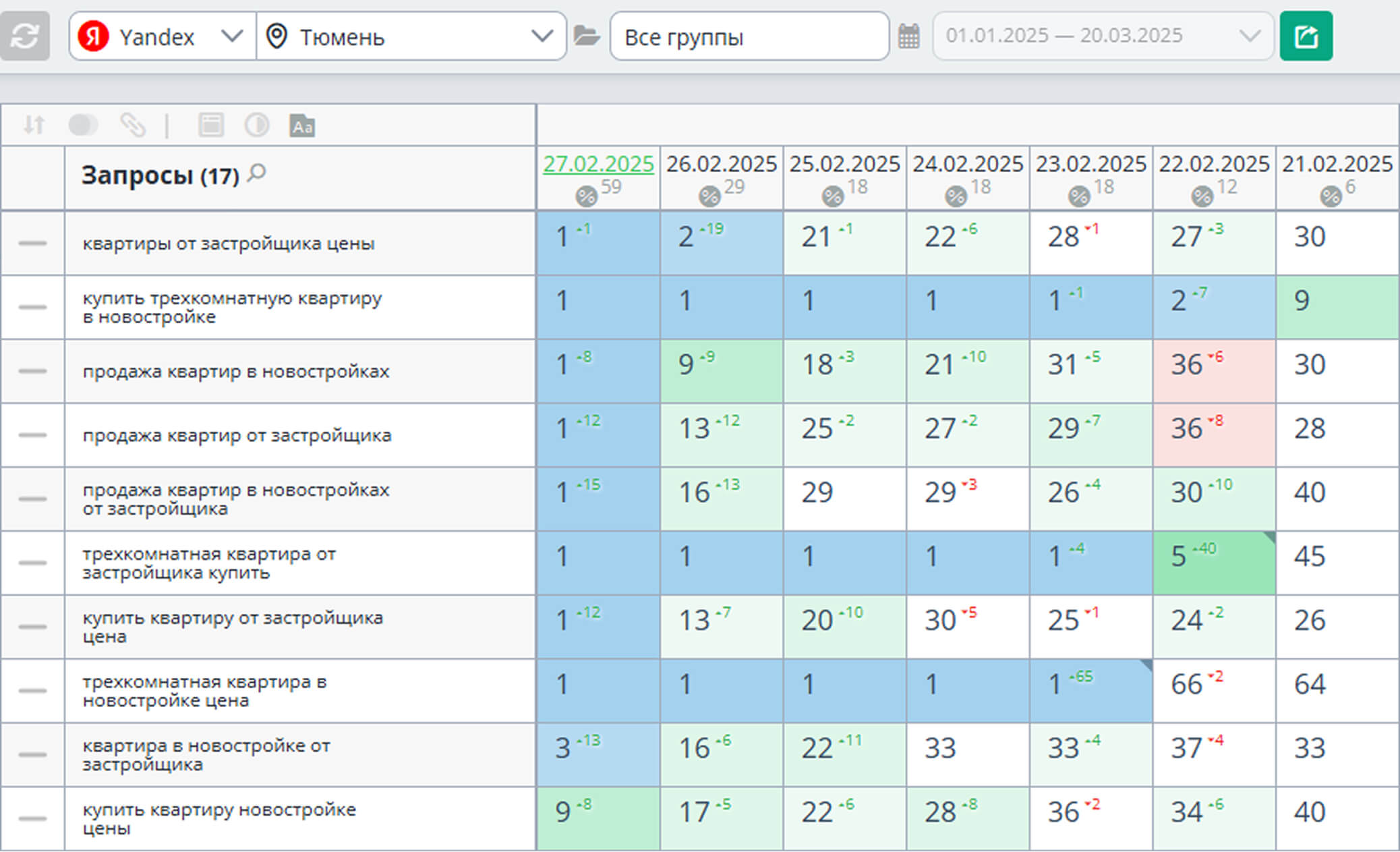Click the refresh data icon
Viewport: 1400px width, 852px height.
(24, 36)
